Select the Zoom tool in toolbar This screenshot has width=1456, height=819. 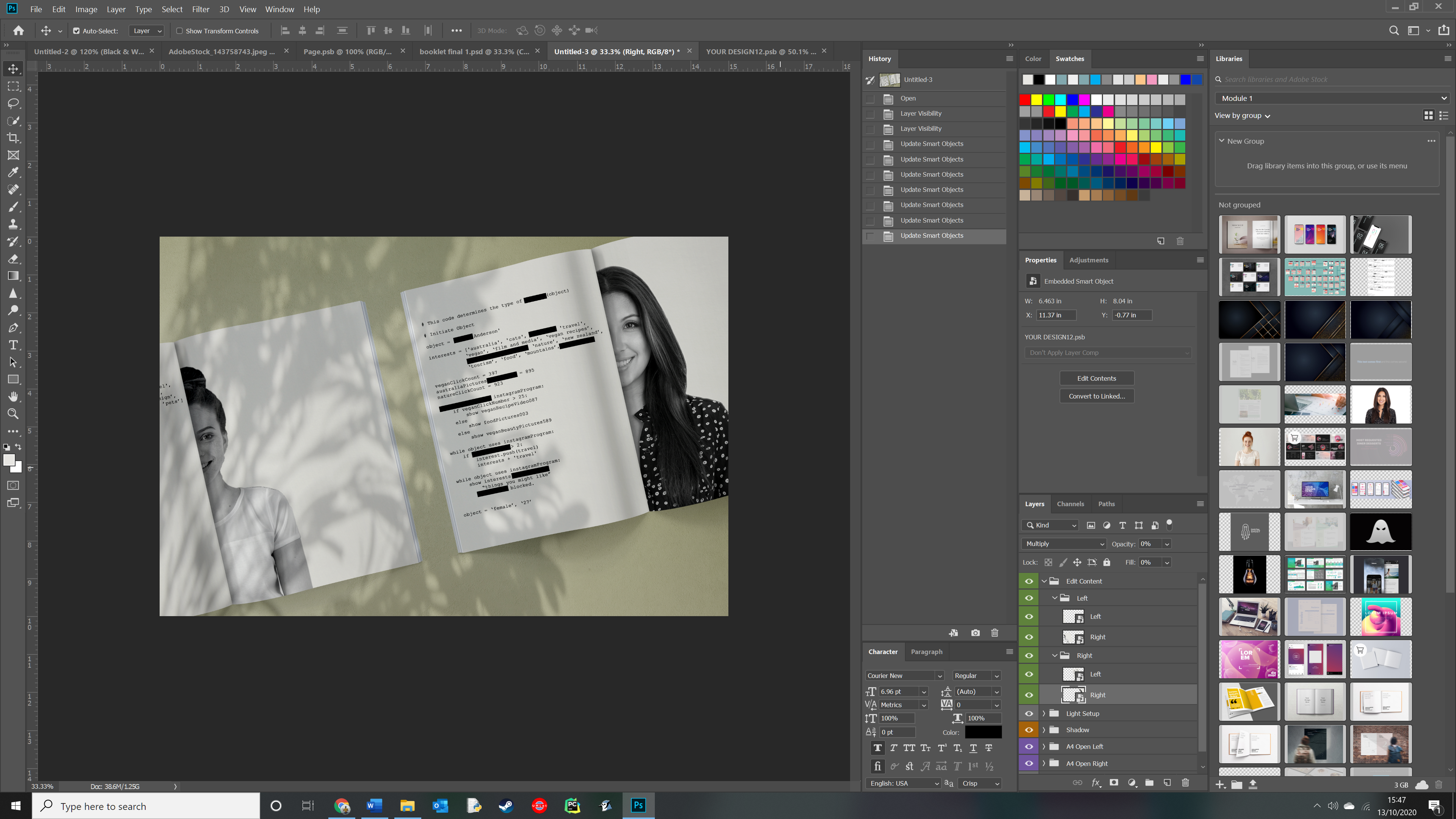[13, 414]
